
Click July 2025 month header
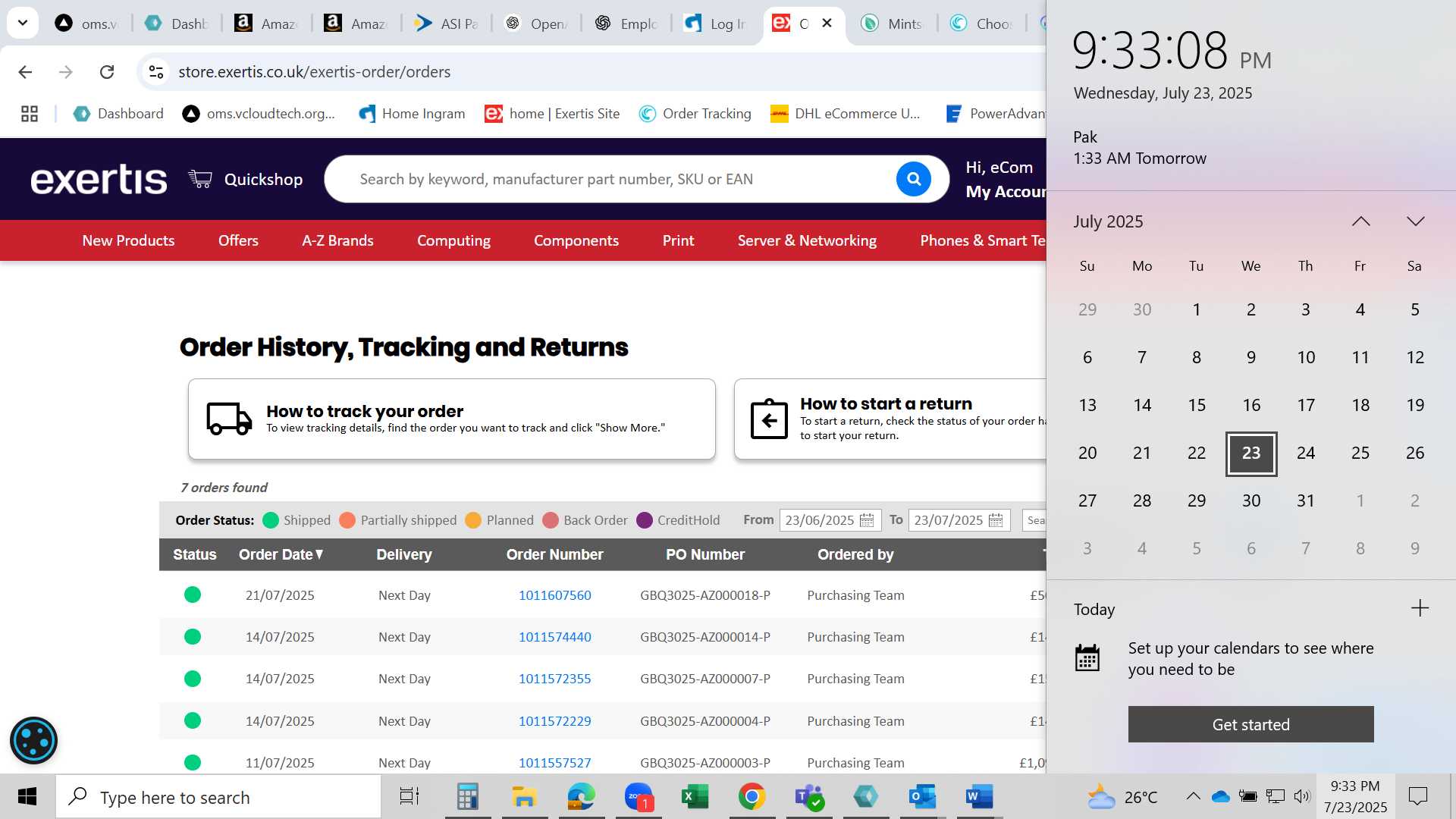[x=1108, y=221]
